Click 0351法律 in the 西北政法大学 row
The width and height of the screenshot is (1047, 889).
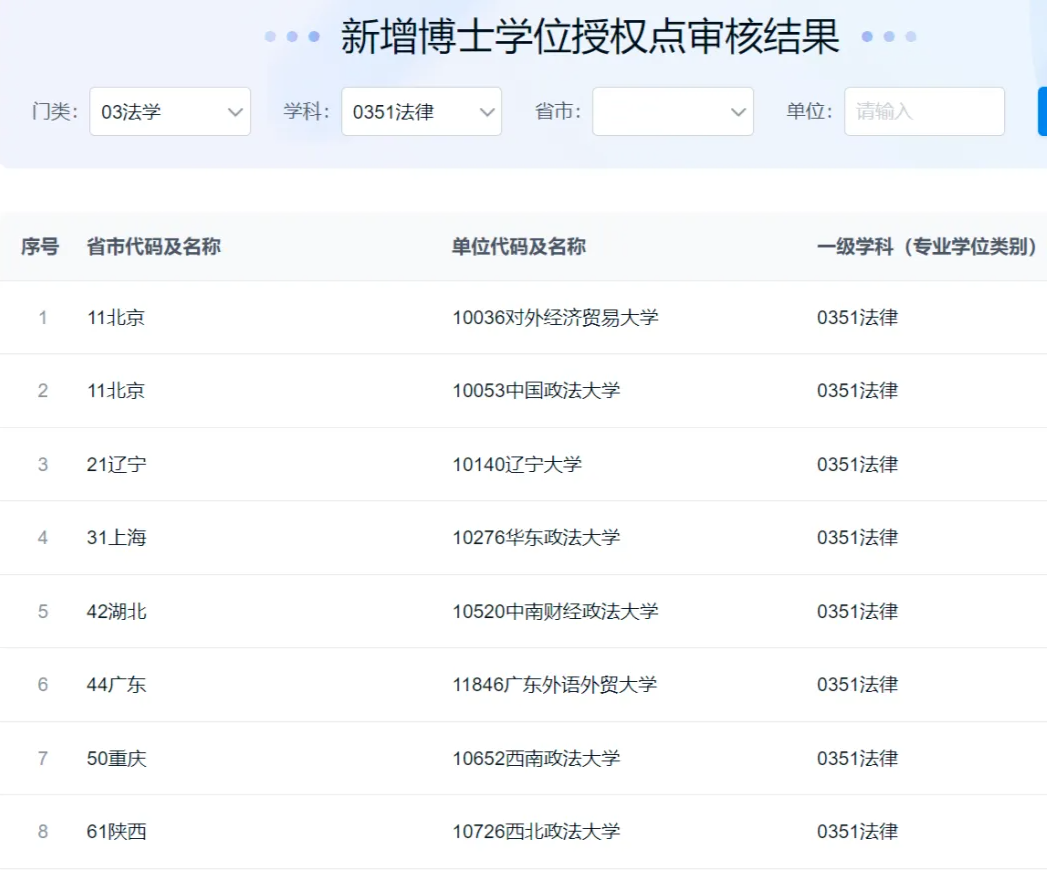pos(857,832)
